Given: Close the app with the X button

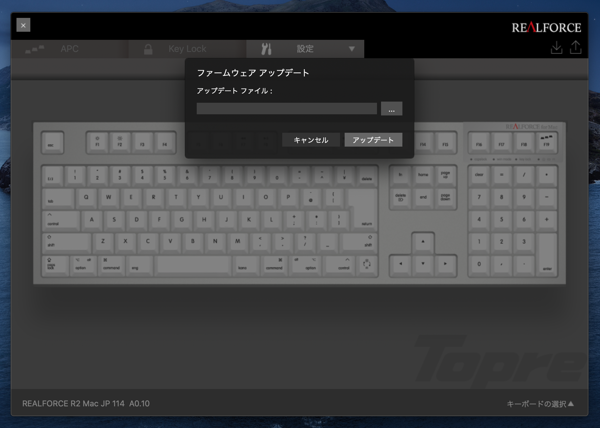Looking at the screenshot, I should [x=23, y=25].
